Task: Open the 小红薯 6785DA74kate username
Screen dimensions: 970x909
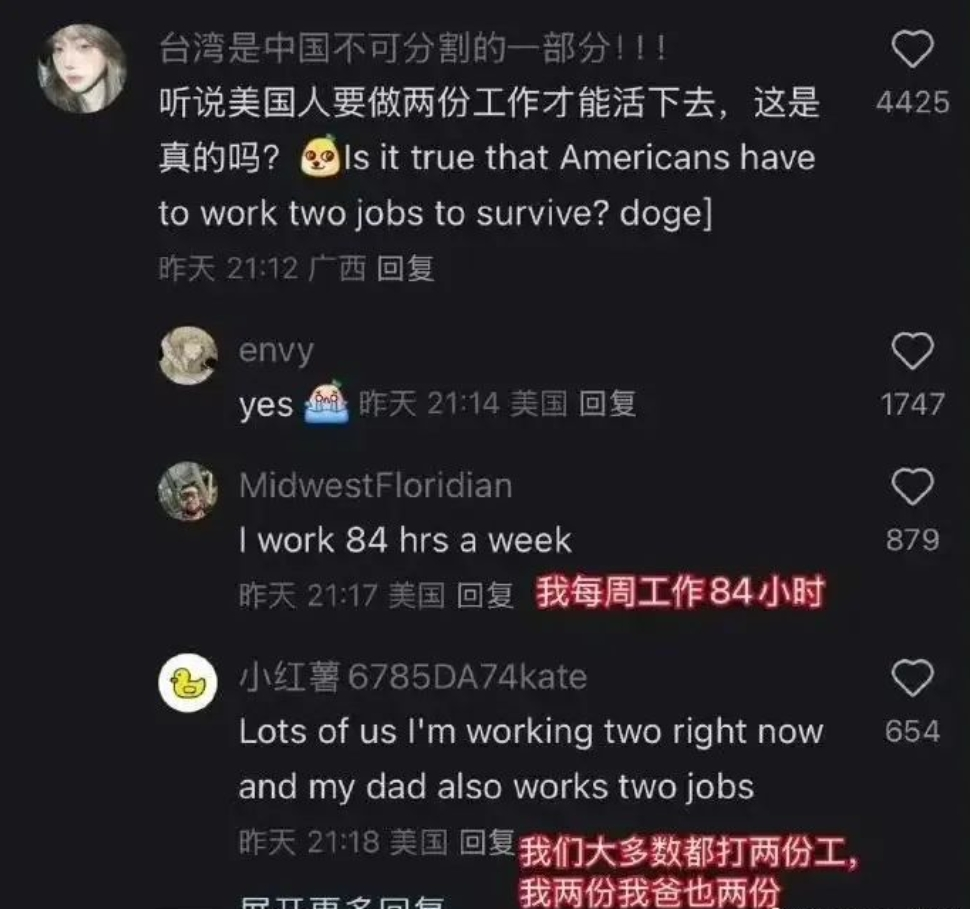Action: point(413,676)
